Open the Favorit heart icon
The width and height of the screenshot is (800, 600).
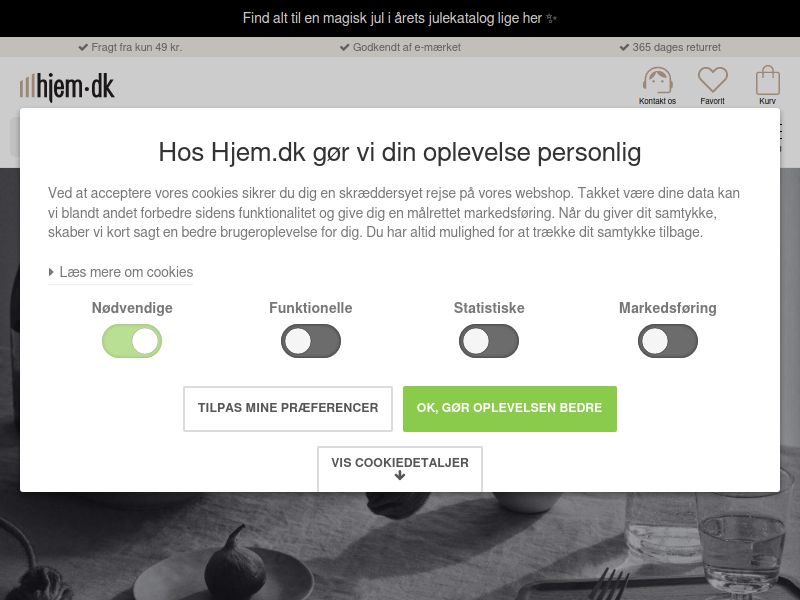tap(712, 80)
